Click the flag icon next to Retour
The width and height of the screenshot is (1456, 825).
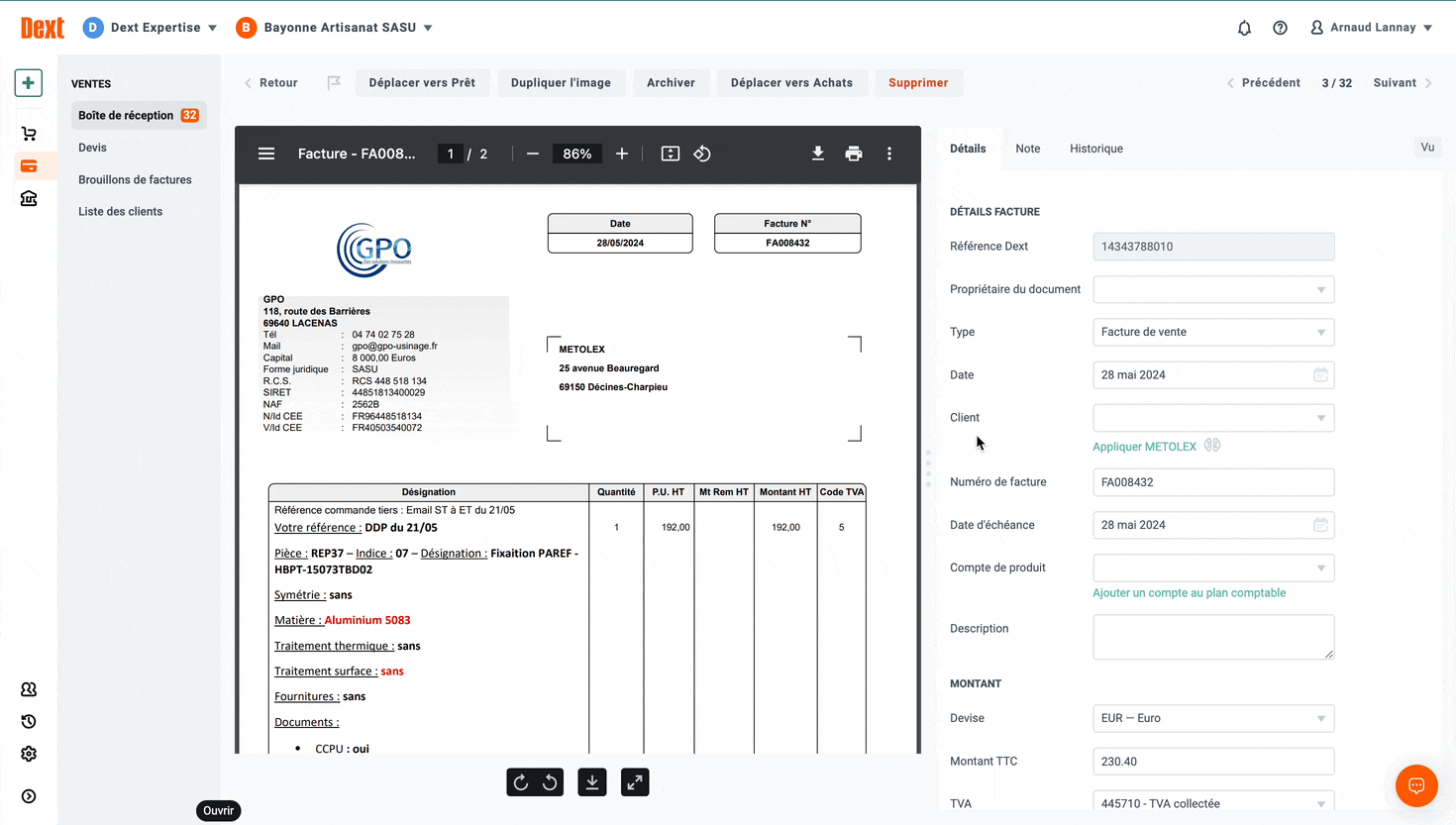334,83
